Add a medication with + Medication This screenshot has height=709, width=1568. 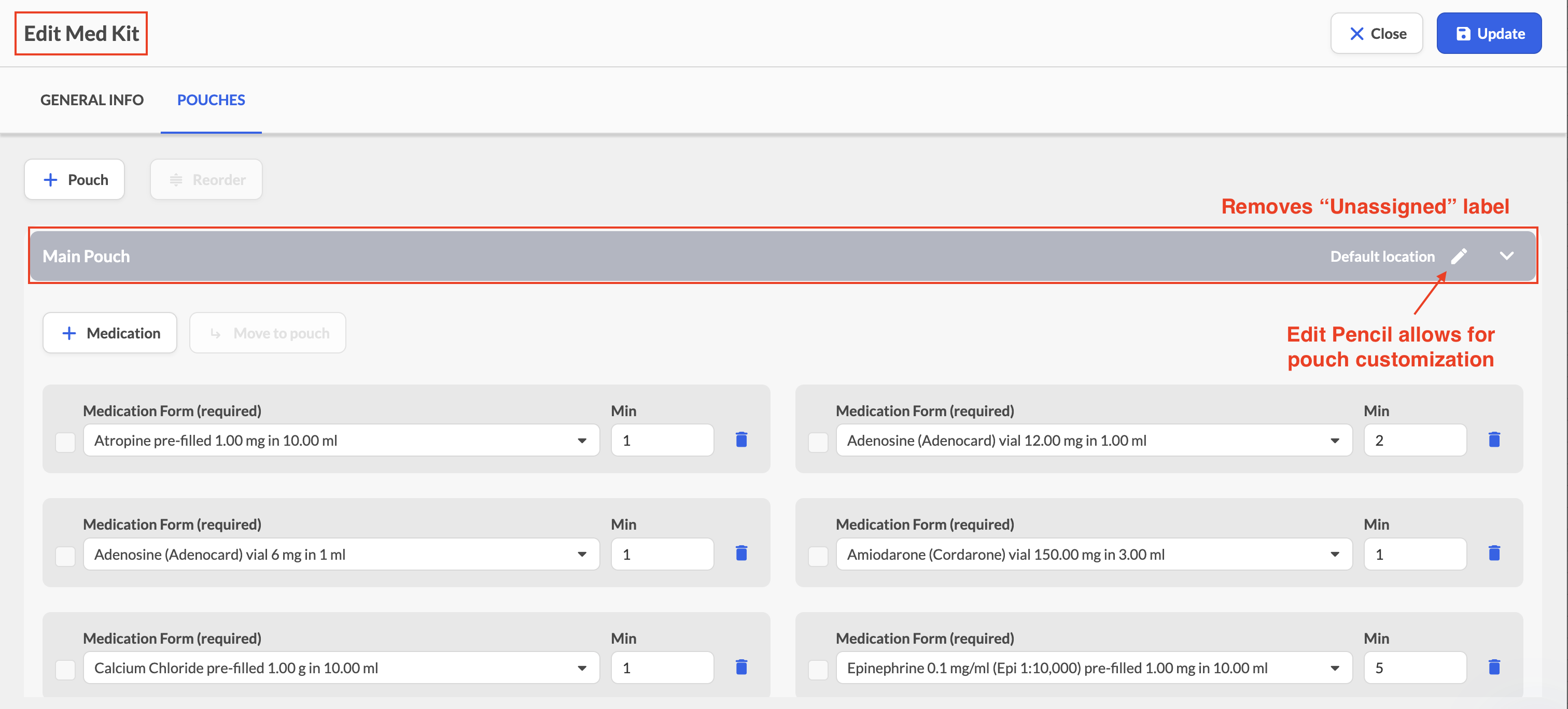tap(109, 333)
